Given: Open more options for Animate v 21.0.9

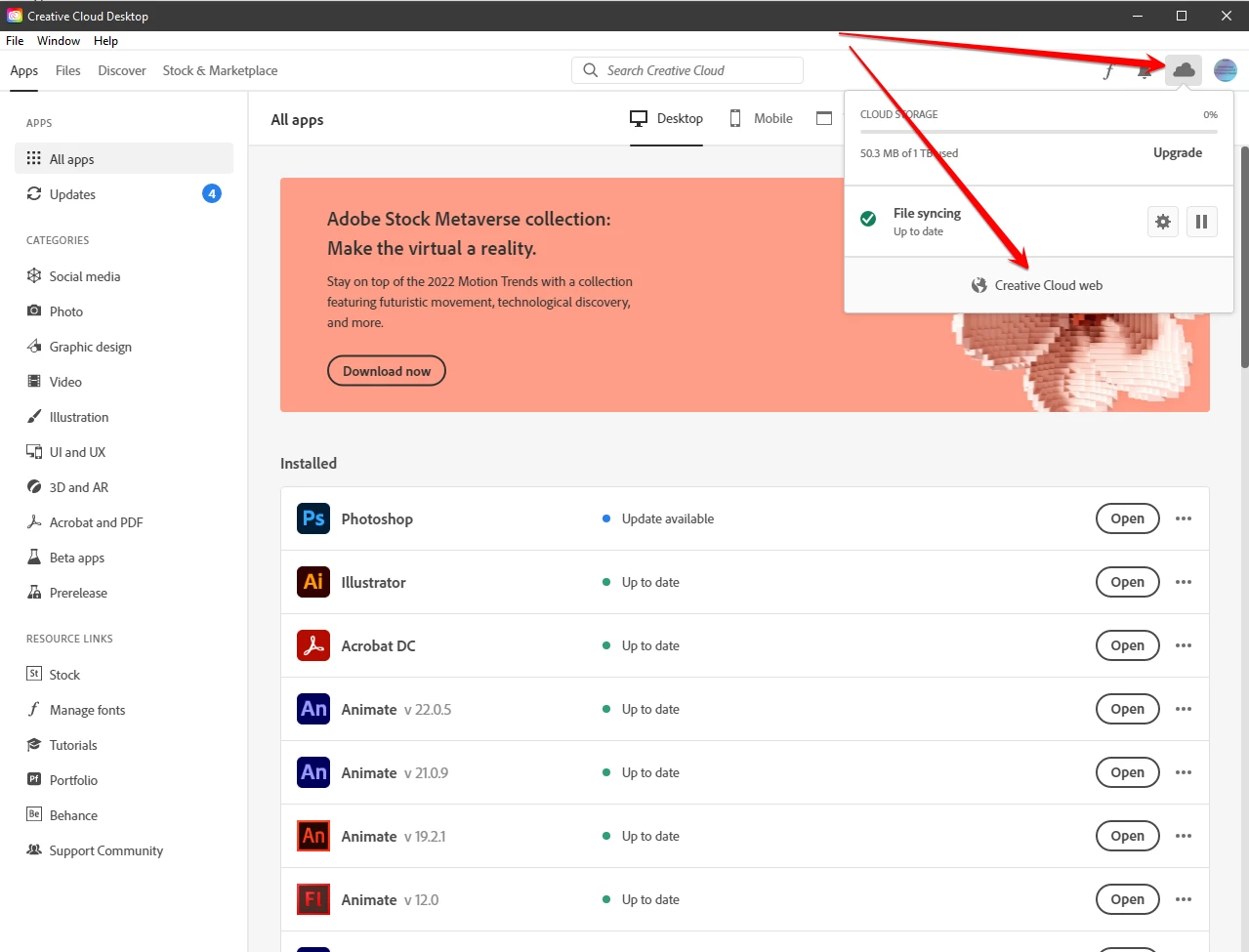Looking at the screenshot, I should pos(1184,772).
